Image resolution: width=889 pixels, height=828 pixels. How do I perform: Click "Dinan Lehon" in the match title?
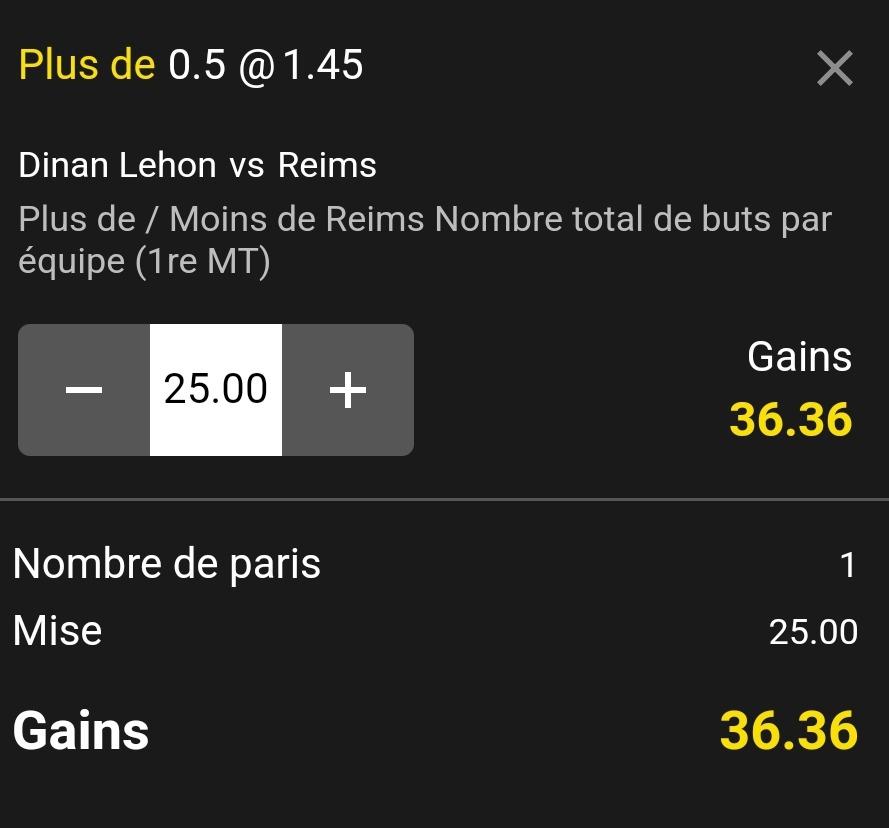coord(117,165)
